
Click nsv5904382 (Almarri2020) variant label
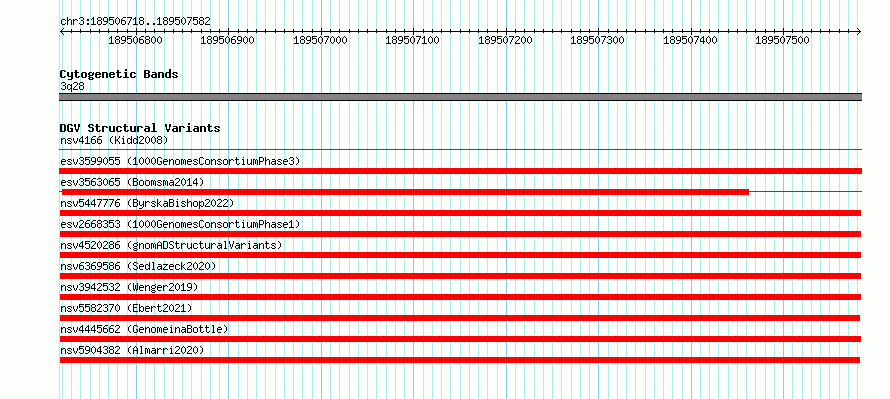[132, 350]
